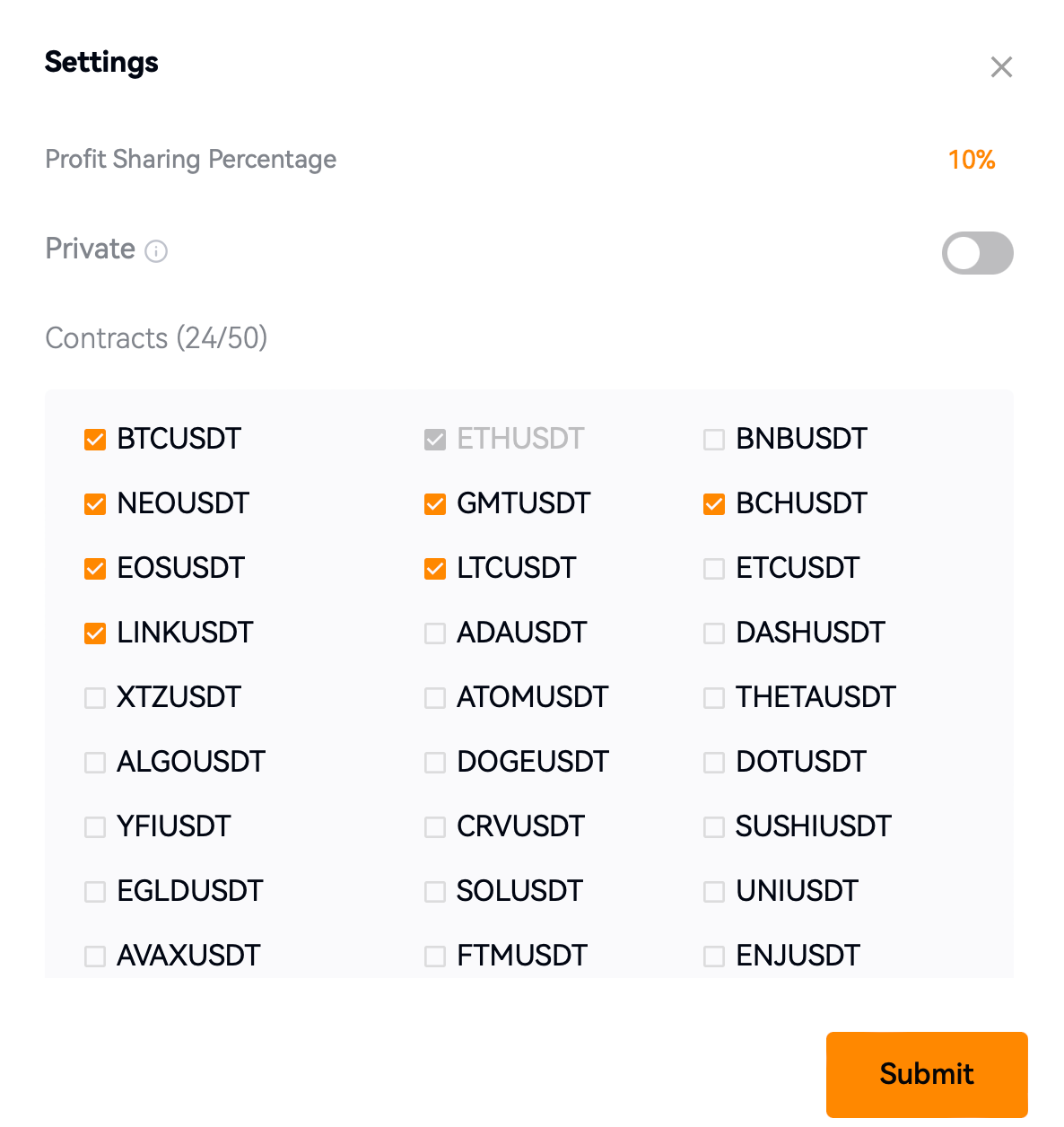Uncheck the NEOUSDT checkbox

(95, 504)
